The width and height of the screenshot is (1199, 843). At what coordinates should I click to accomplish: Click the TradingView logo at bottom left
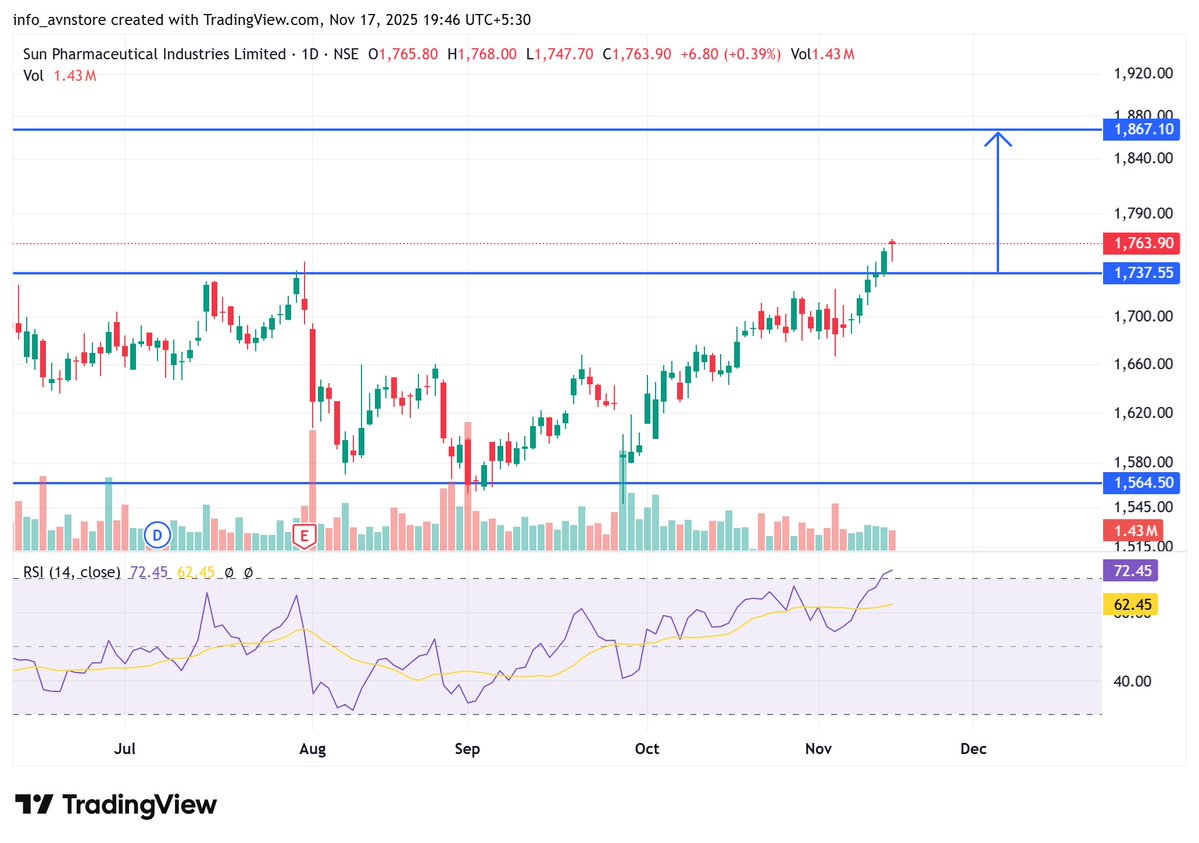(x=113, y=804)
